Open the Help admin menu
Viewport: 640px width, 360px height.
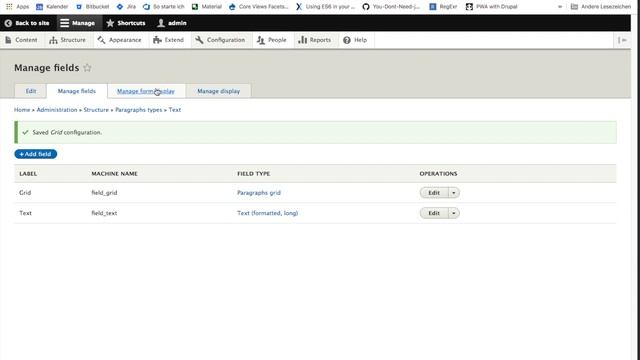click(x=355, y=40)
